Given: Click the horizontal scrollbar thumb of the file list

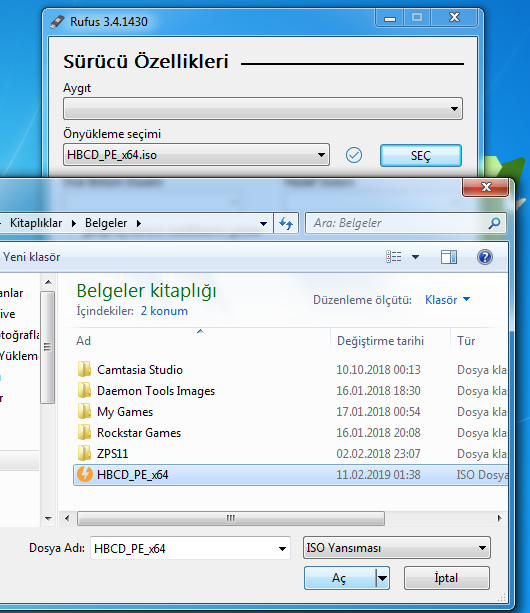Looking at the screenshot, I should click(x=231, y=518).
